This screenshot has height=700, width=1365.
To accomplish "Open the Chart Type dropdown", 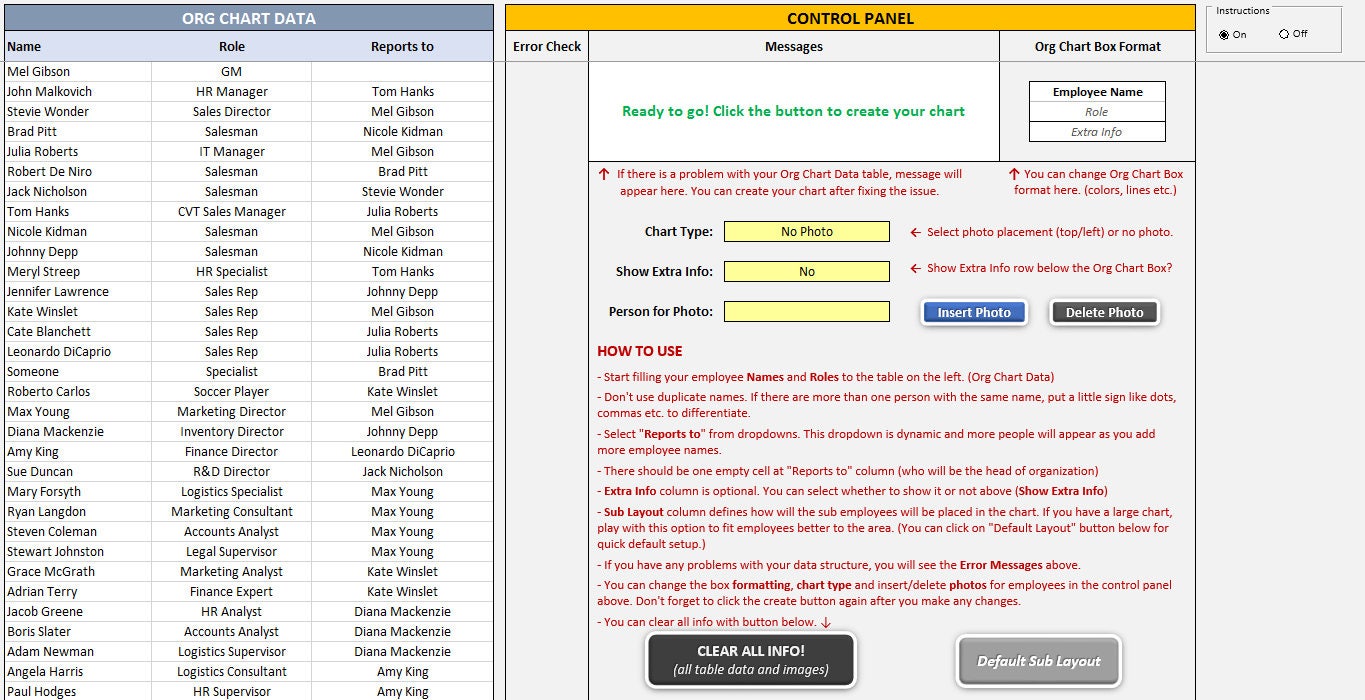I will [x=806, y=231].
